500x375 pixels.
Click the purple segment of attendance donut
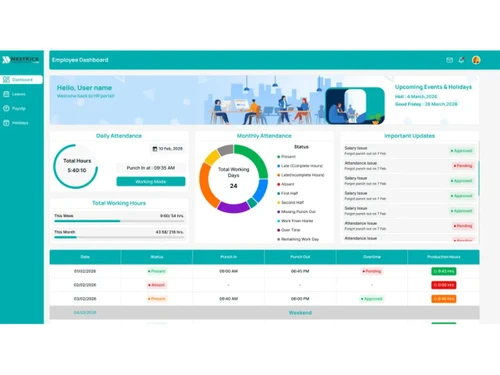click(x=233, y=207)
